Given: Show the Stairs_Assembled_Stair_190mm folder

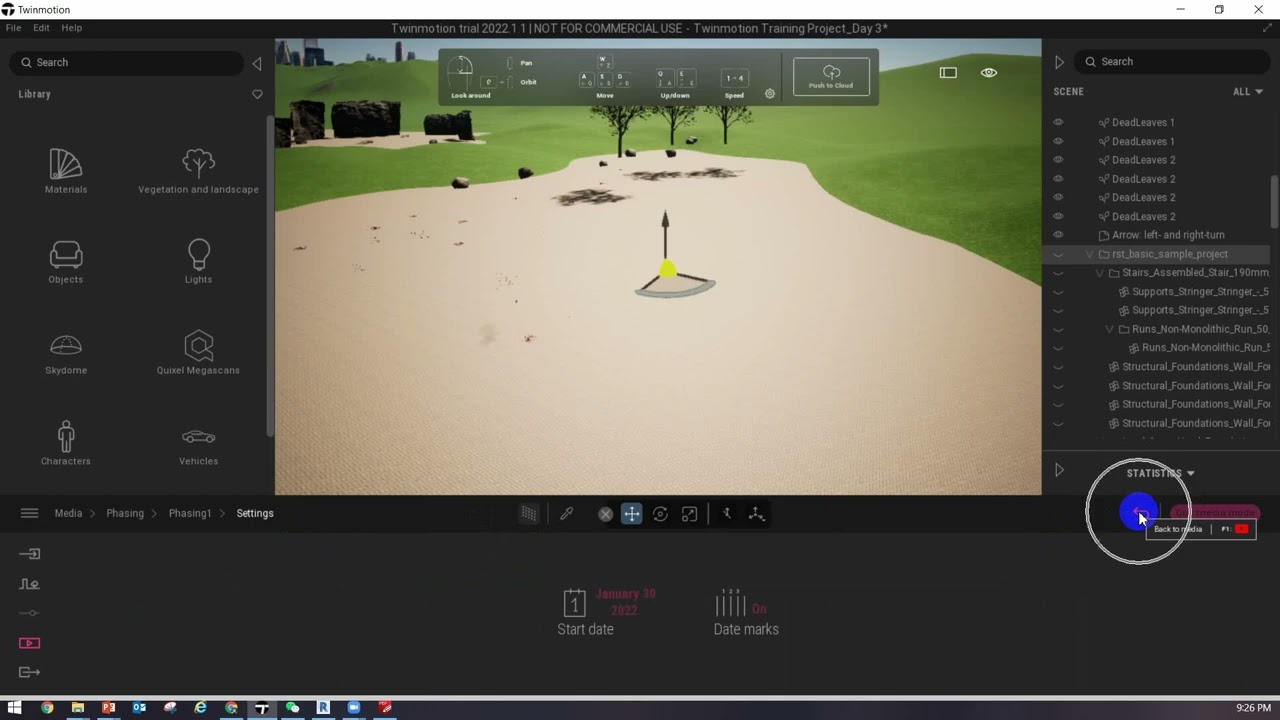Looking at the screenshot, I should tap(1058, 273).
